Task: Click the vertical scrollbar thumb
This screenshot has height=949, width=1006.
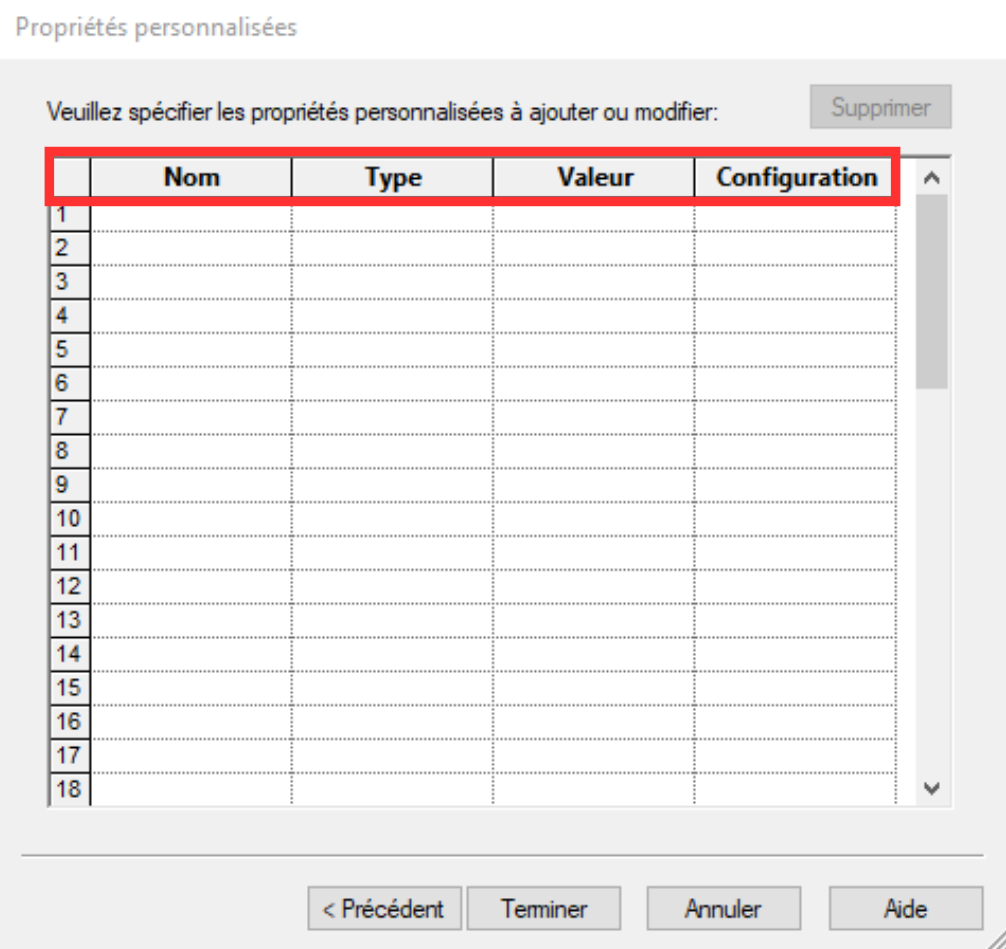Action: point(931,290)
